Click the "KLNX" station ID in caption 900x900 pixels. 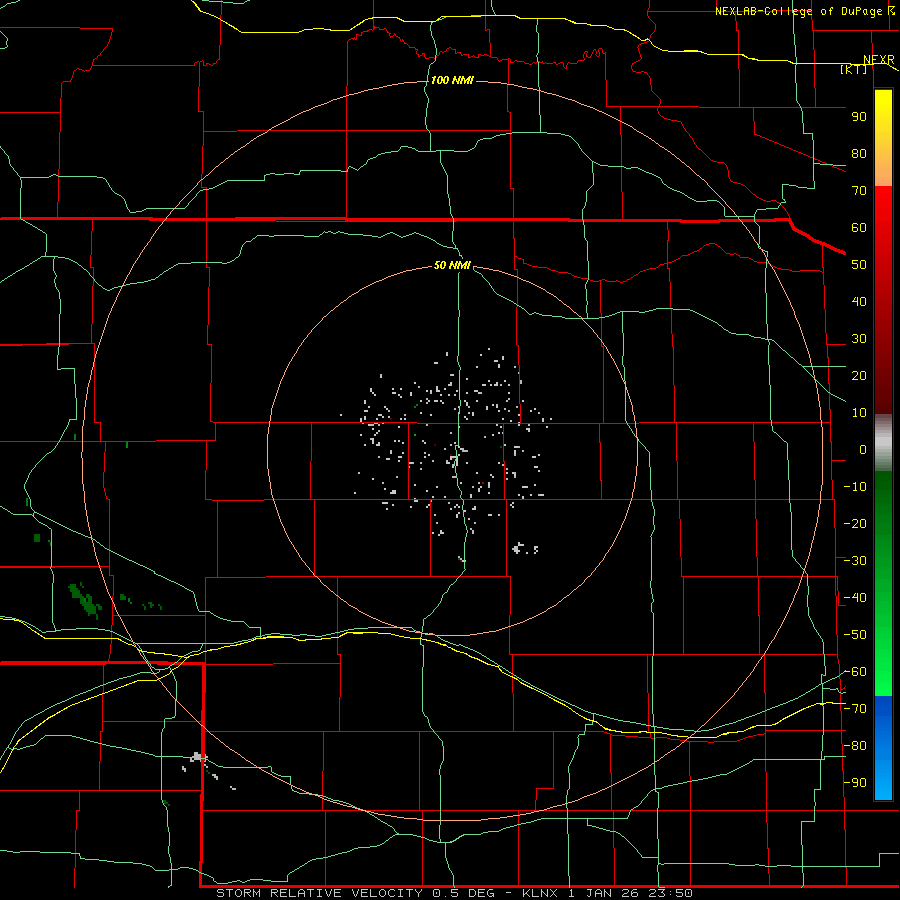pyautogui.click(x=541, y=893)
